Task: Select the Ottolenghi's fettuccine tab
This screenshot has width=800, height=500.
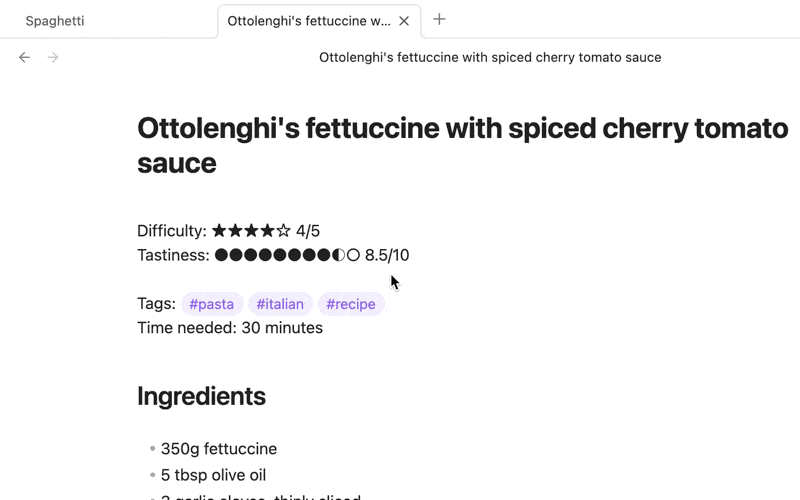Action: 309,21
